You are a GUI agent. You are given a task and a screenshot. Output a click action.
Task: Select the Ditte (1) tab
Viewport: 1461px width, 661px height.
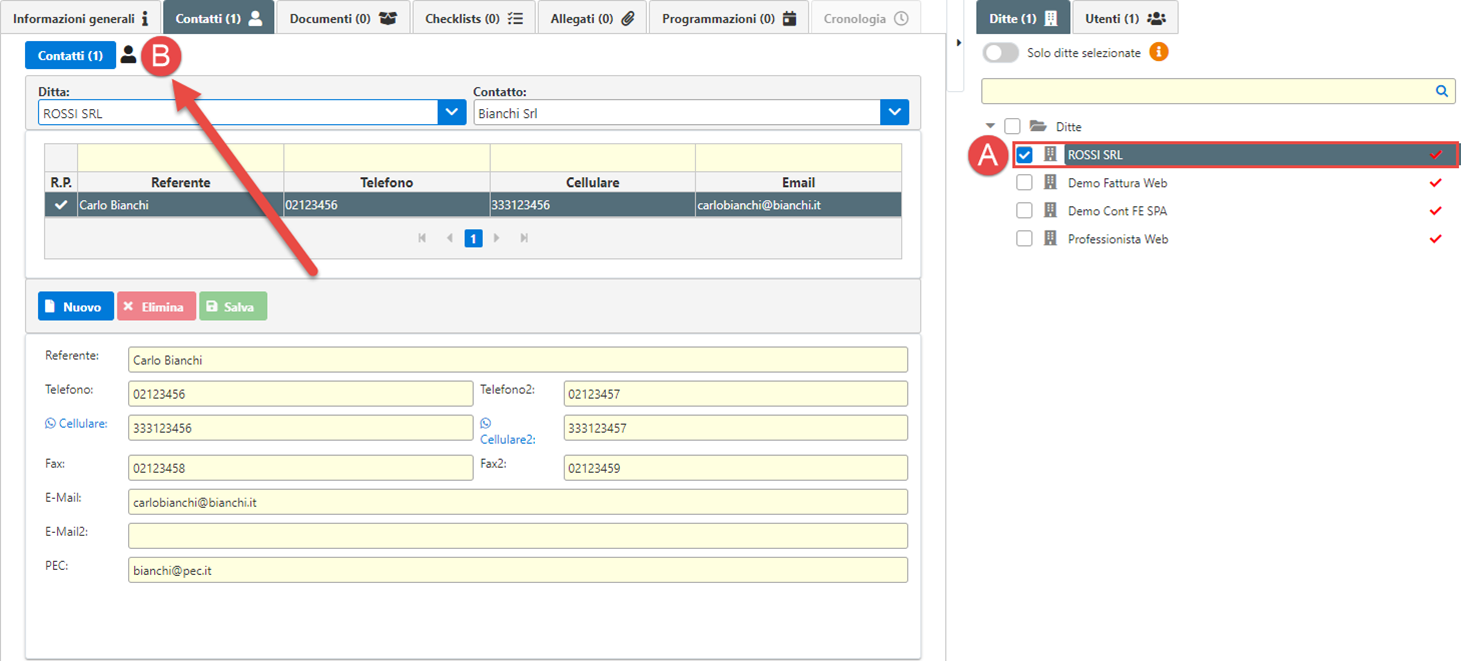(x=1023, y=18)
